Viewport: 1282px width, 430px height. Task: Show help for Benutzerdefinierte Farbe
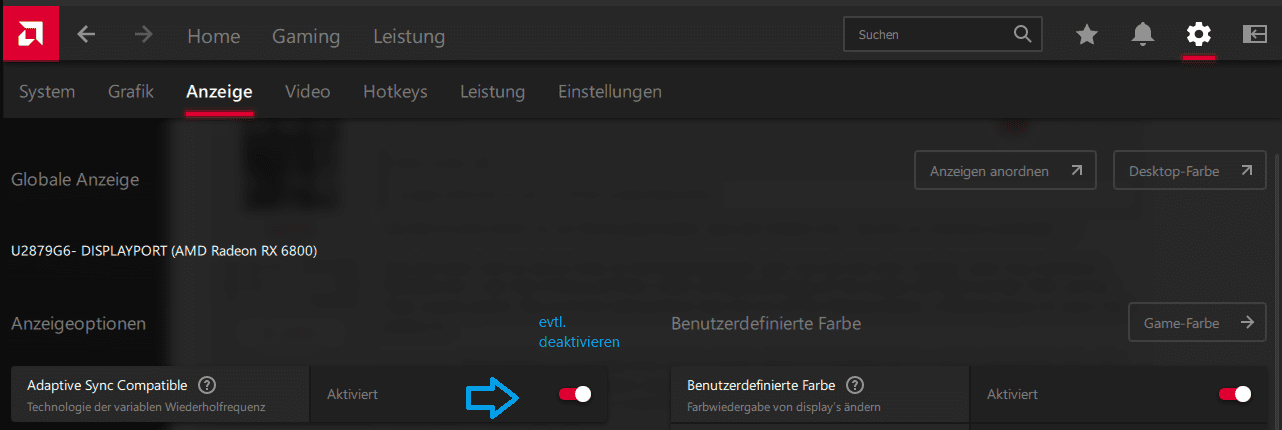(x=855, y=385)
